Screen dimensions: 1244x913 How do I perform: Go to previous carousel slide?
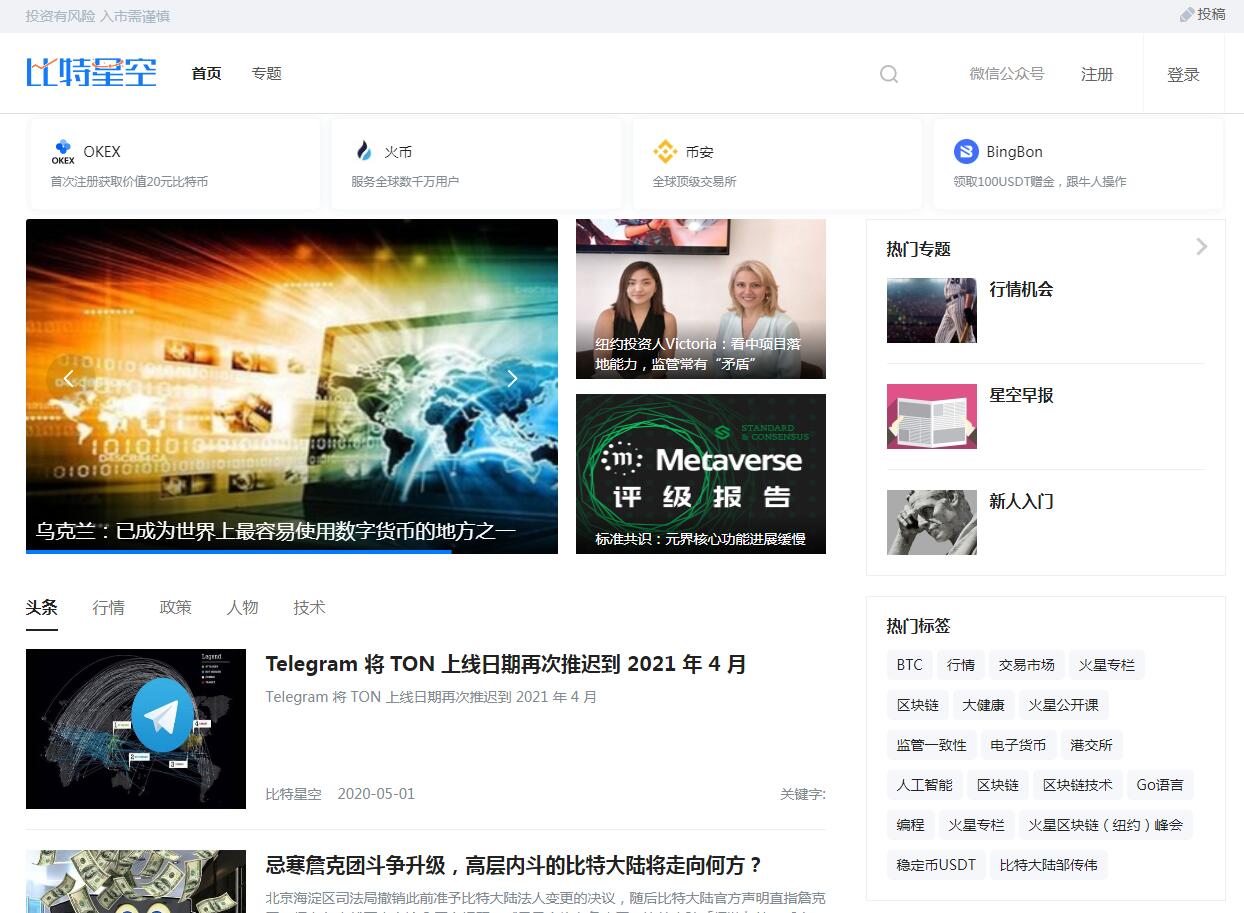[x=69, y=378]
